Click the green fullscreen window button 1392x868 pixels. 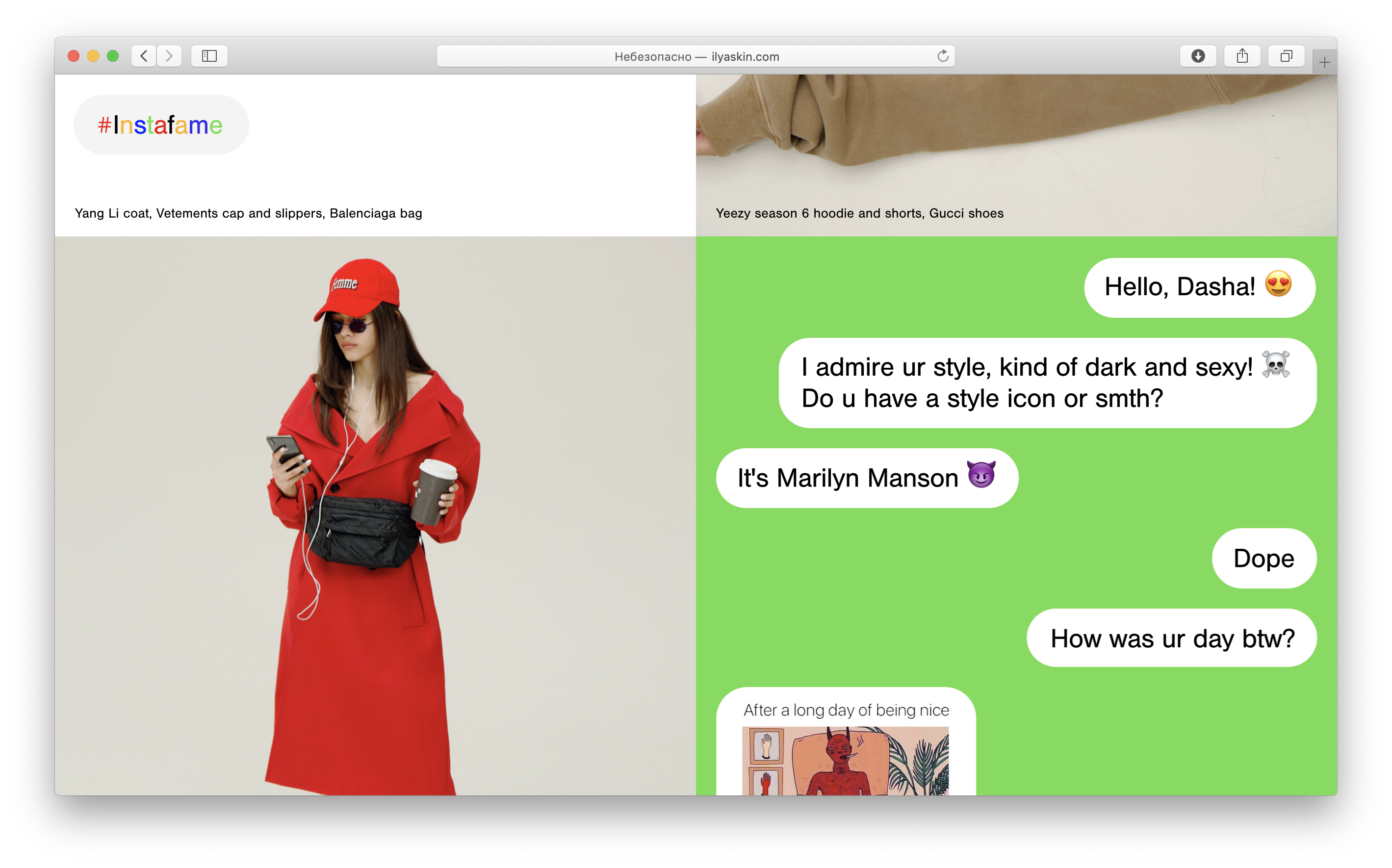tap(113, 56)
